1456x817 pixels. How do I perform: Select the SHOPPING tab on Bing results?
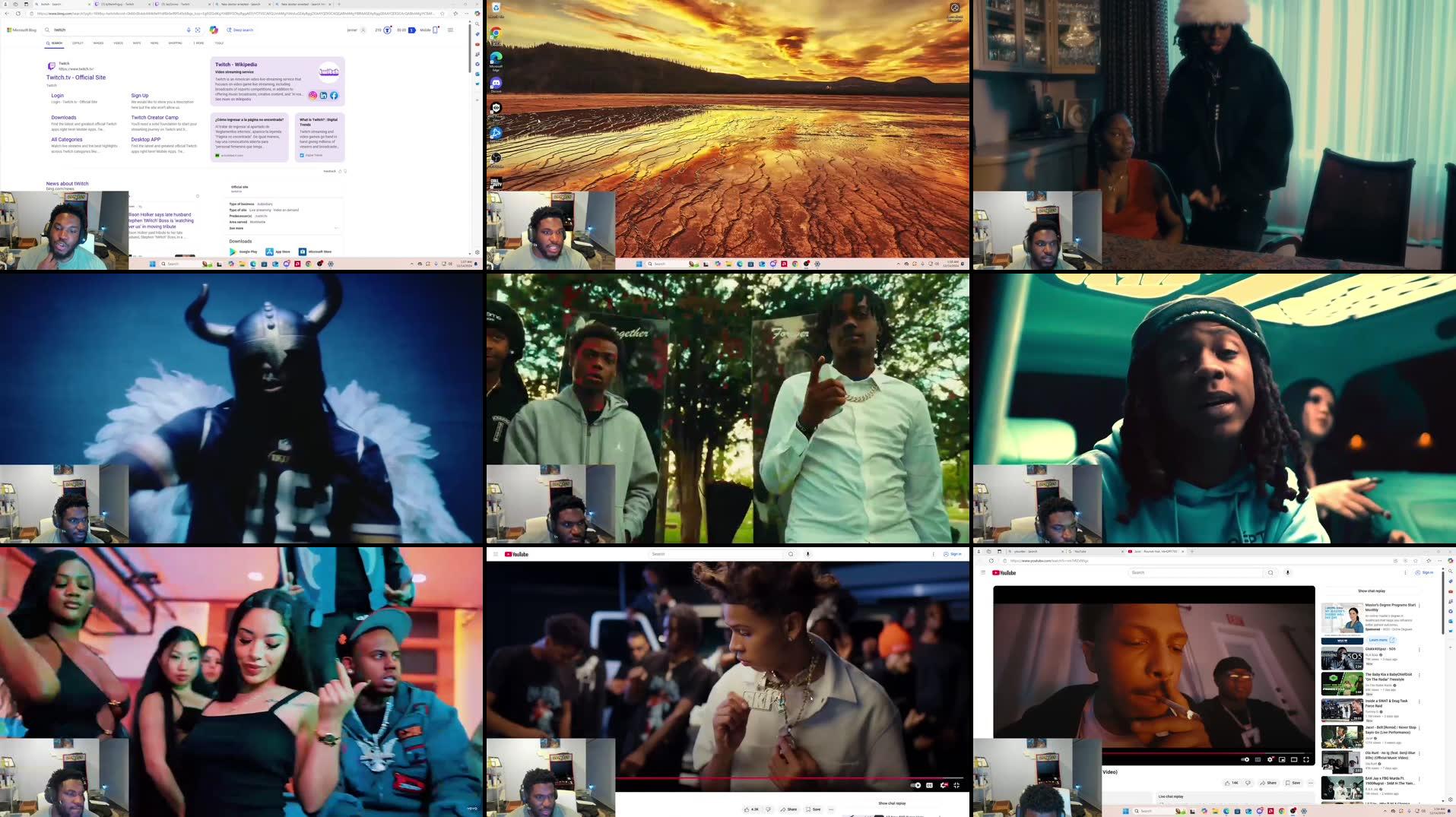point(175,43)
